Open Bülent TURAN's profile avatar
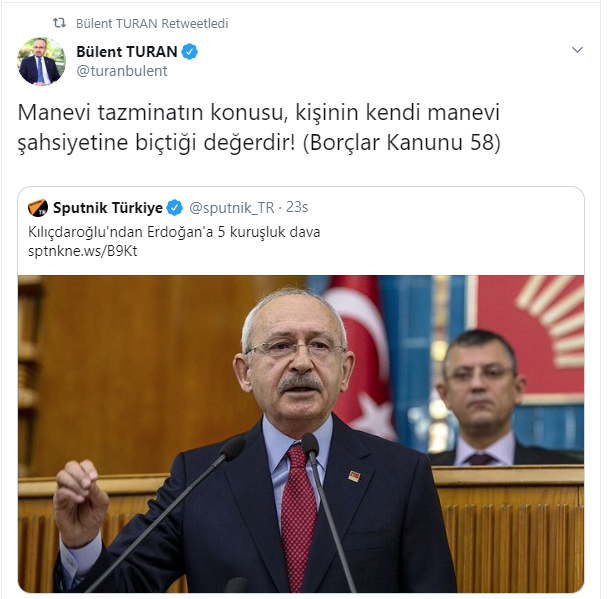The image size is (608, 599). point(41,61)
